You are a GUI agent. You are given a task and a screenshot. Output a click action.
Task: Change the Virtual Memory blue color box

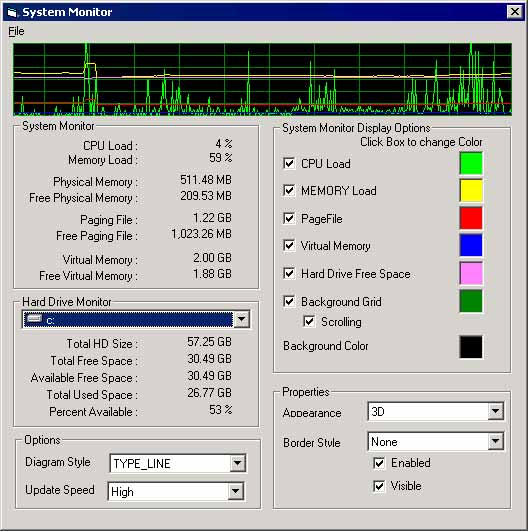coord(471,245)
